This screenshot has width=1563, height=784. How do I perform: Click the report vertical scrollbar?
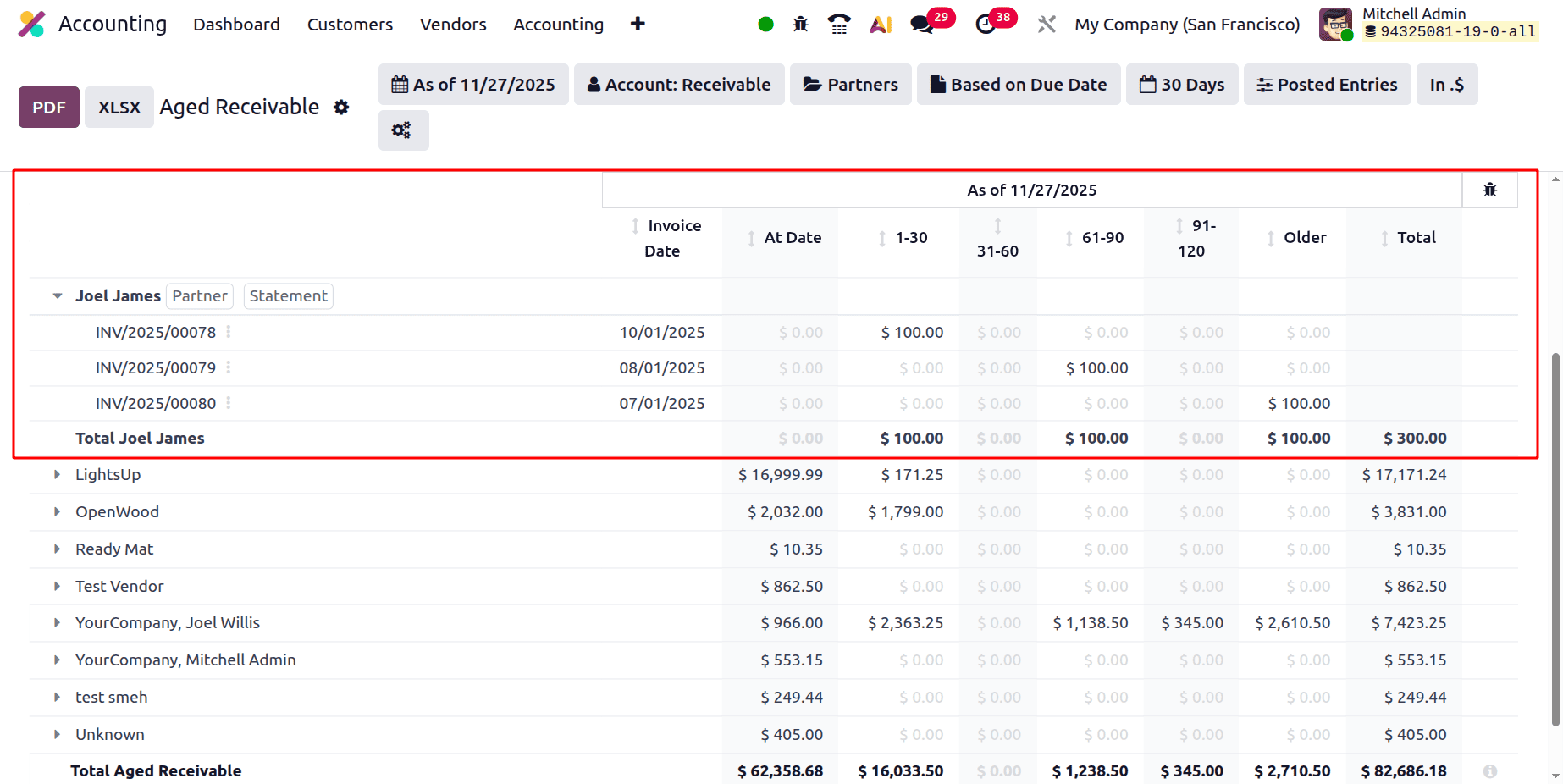pyautogui.click(x=1555, y=540)
